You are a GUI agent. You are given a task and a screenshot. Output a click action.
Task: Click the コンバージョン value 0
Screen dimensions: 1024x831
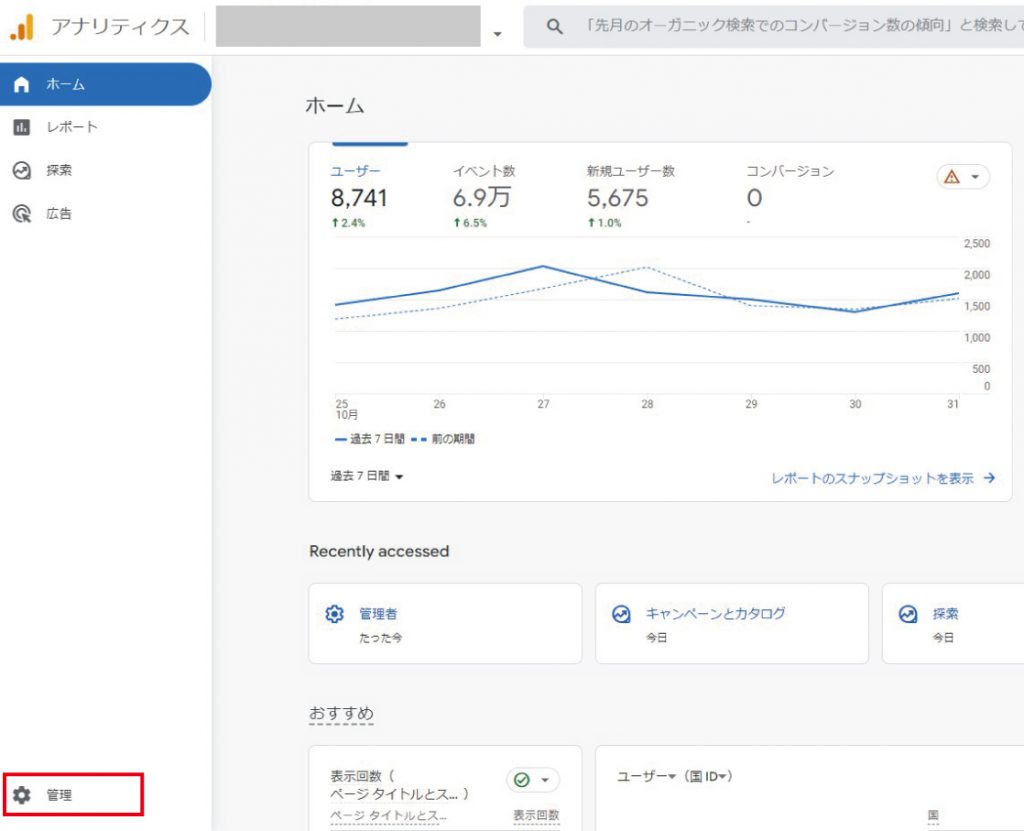coord(754,198)
